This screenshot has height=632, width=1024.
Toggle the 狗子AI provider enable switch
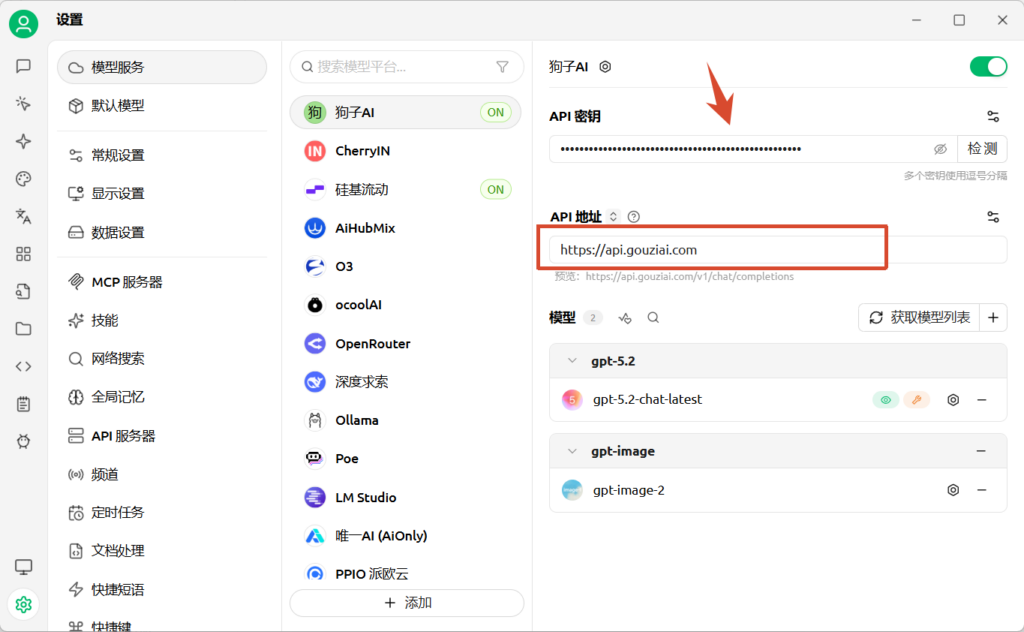coord(988,67)
